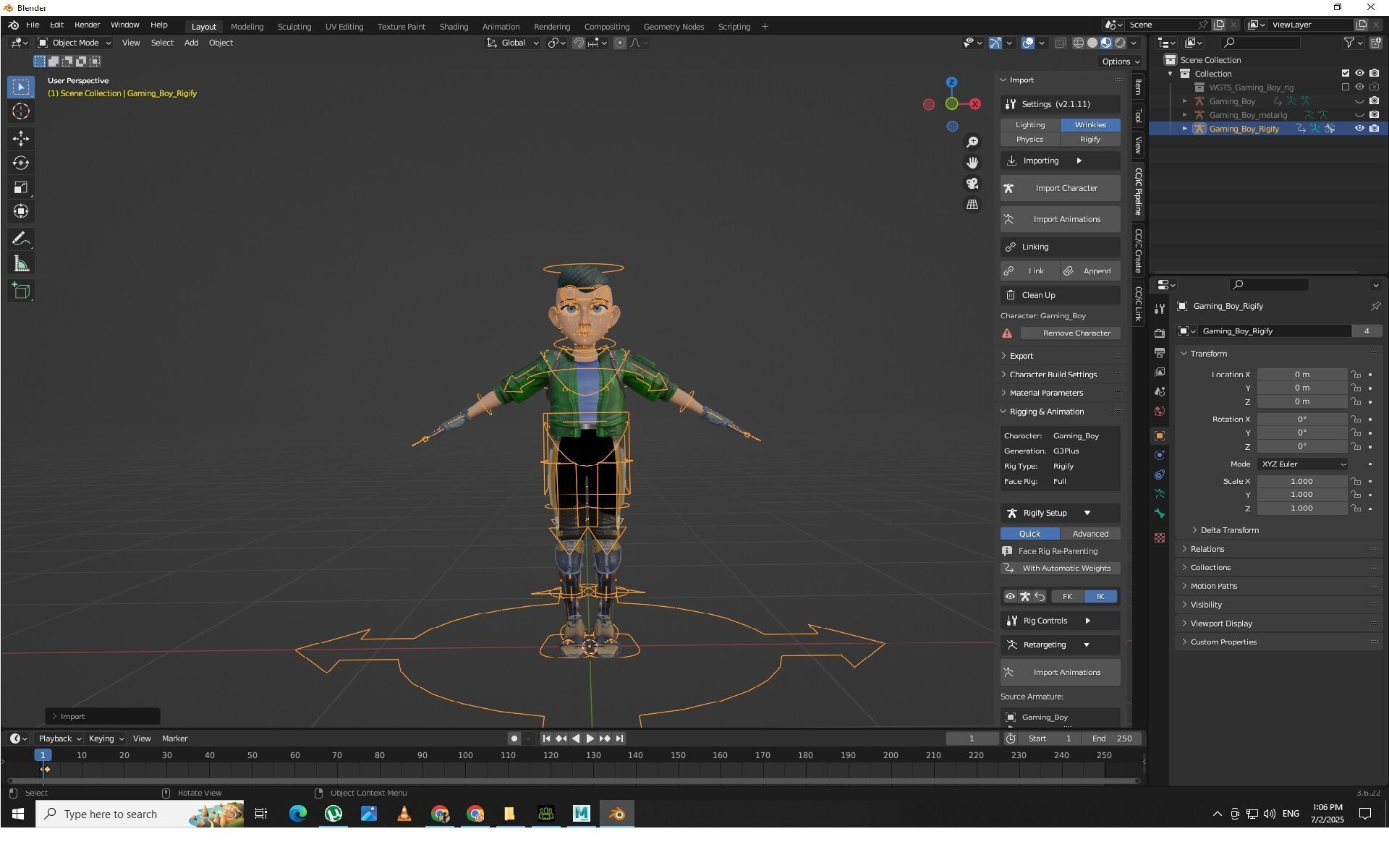This screenshot has height=868, width=1389.
Task: Open the Tool properties tab
Action: 1160,310
